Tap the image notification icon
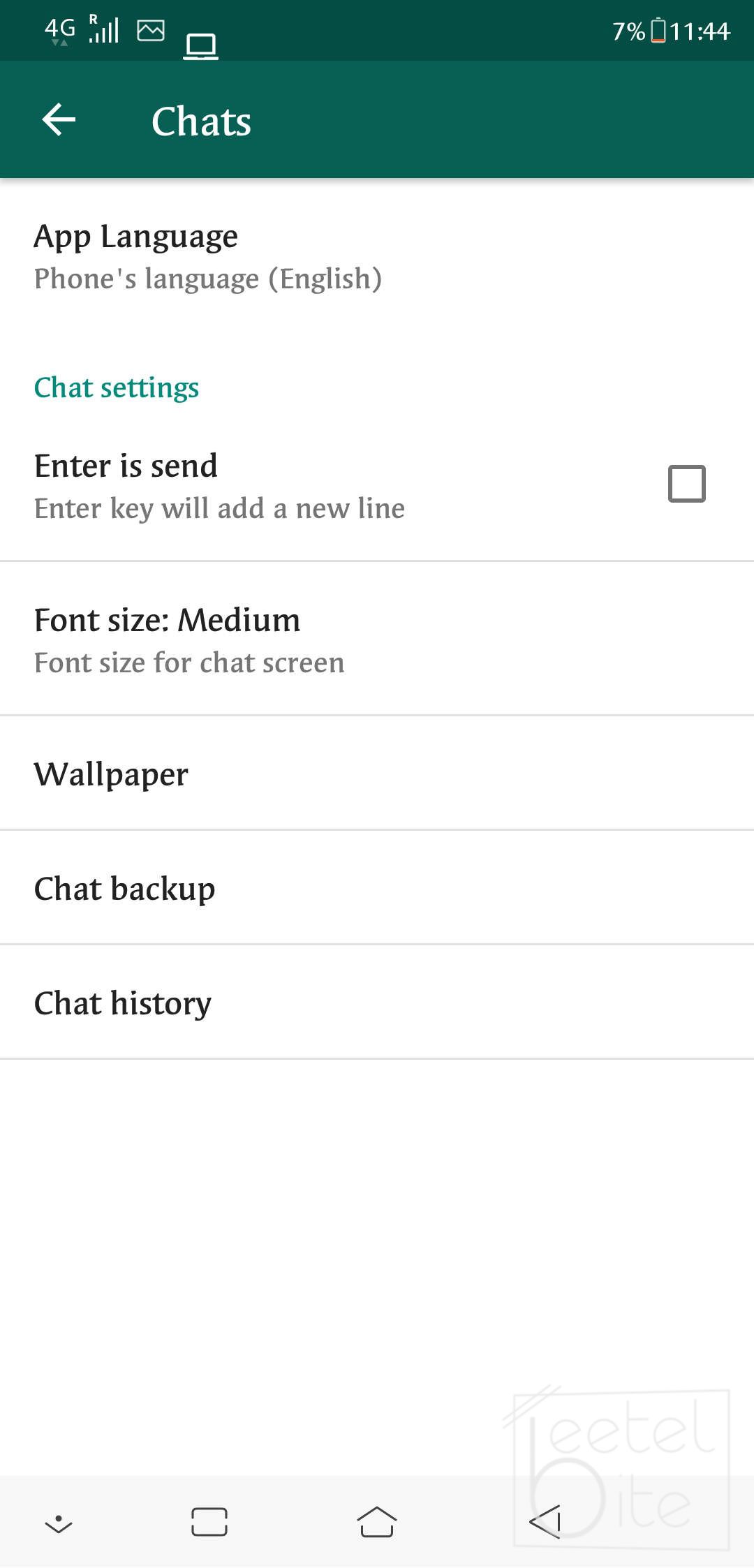Screen dimensions: 754x1568 [151, 31]
